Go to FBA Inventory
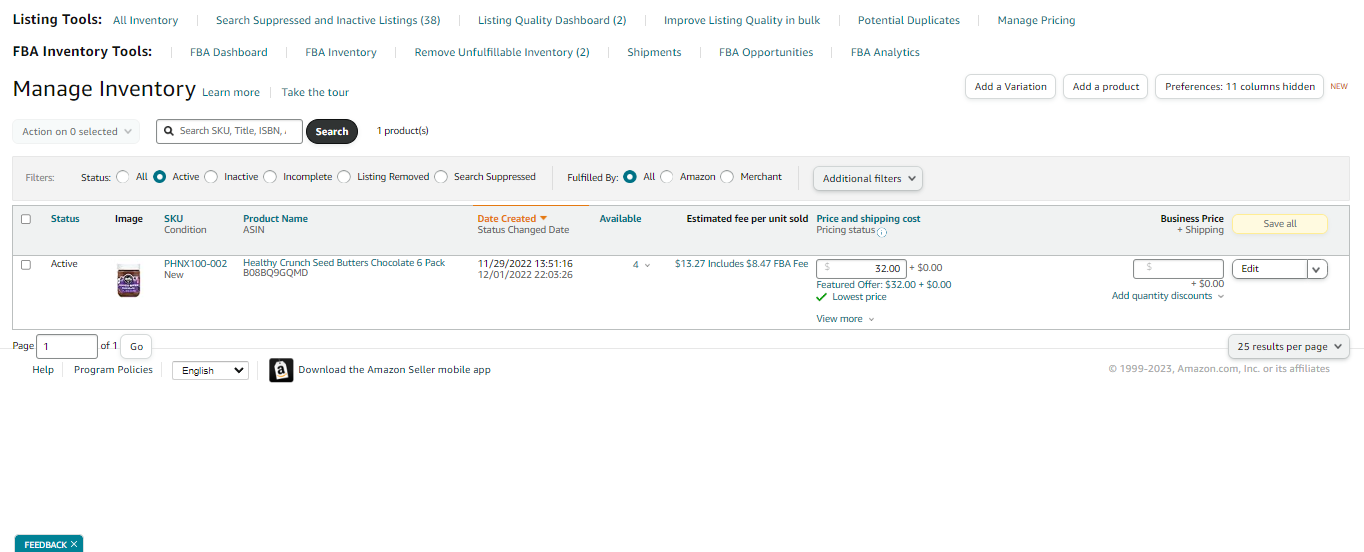Viewport: 1364px width, 552px height. coord(341,52)
